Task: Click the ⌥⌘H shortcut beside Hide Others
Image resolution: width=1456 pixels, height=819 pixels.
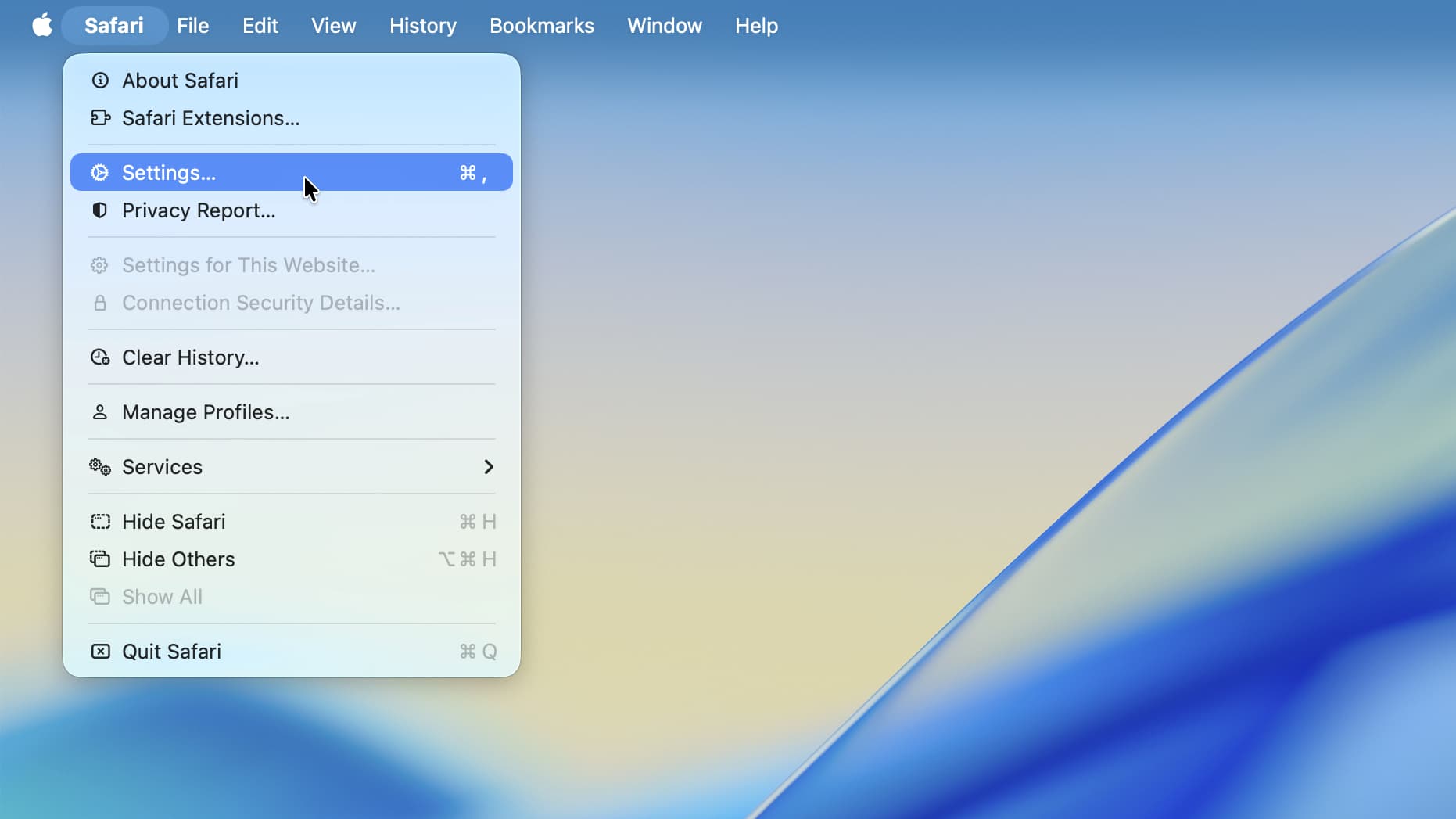Action: (x=468, y=559)
